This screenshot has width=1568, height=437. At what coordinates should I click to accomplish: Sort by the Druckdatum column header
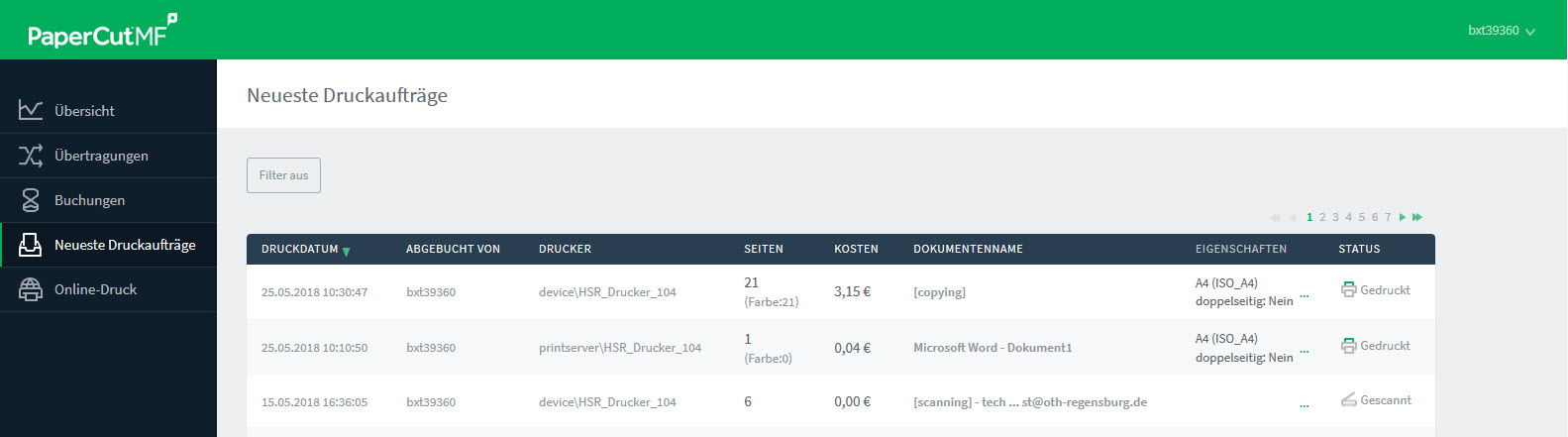299,250
